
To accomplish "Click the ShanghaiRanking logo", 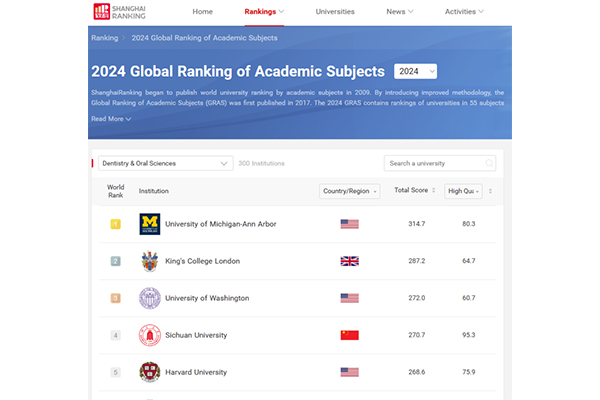I will coord(119,11).
